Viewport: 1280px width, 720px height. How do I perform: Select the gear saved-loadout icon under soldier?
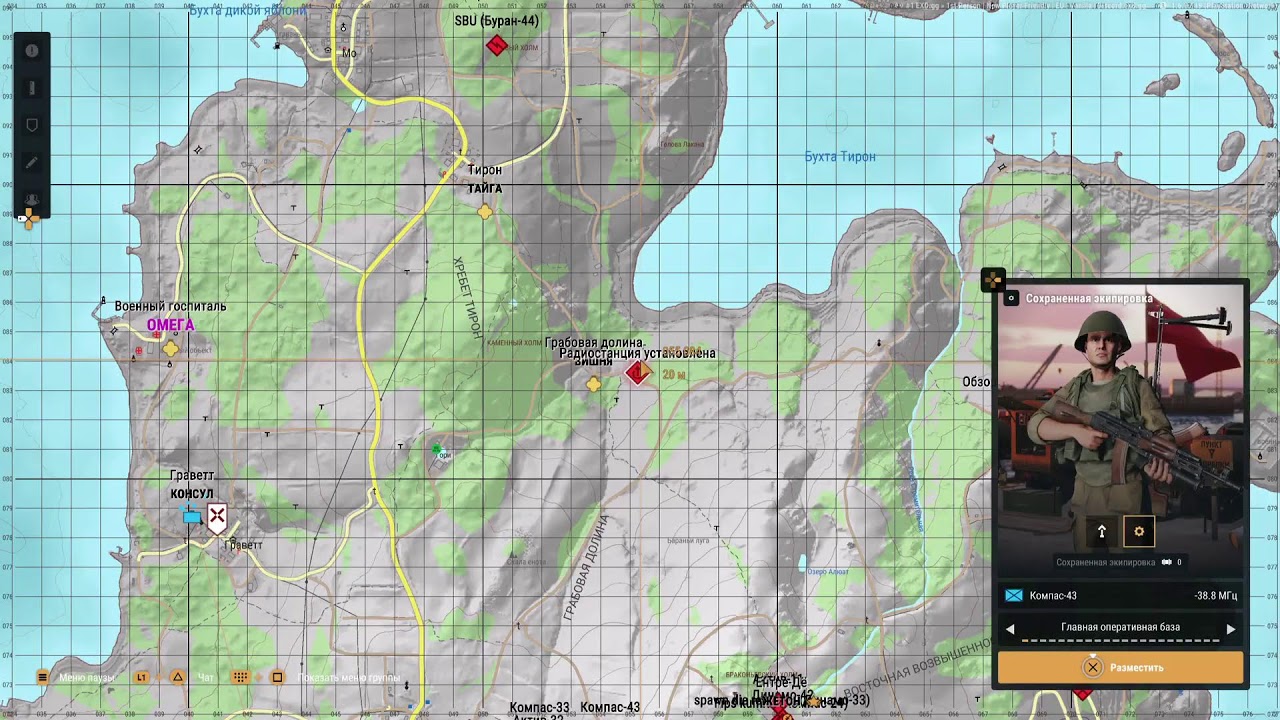pos(1139,532)
